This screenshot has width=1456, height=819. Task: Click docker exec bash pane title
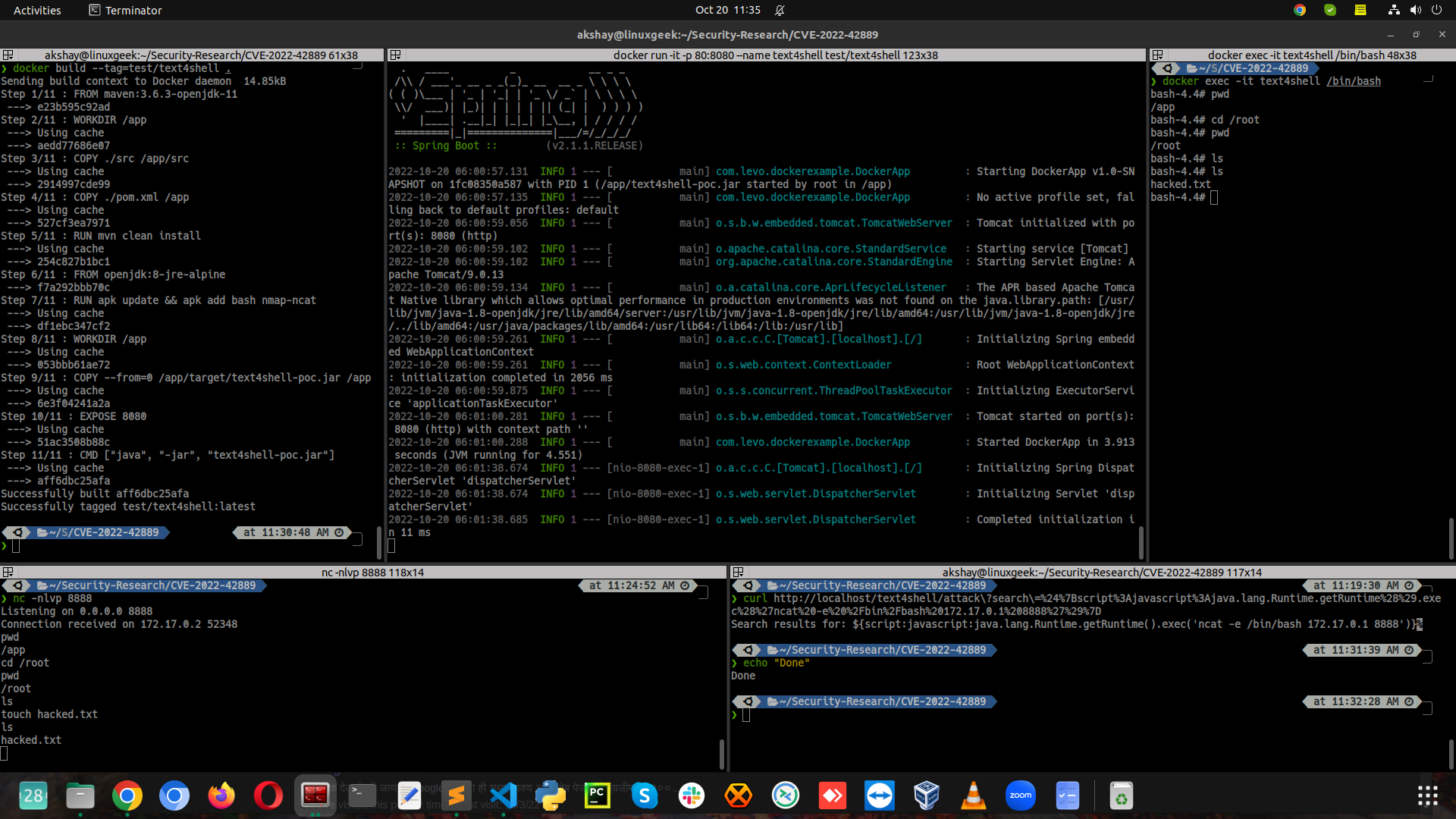pos(1312,55)
